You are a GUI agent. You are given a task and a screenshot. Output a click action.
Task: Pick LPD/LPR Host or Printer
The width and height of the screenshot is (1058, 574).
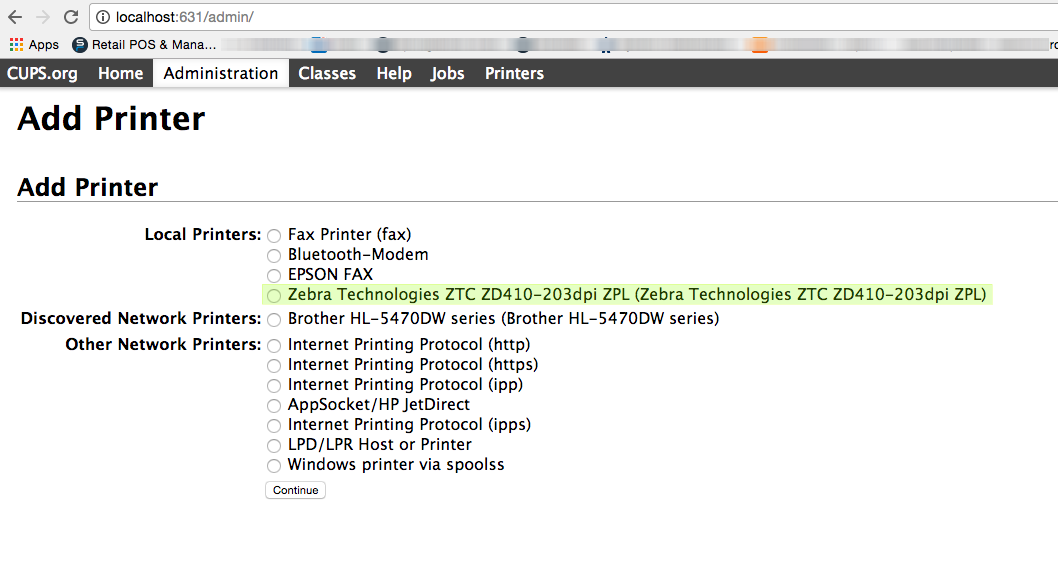pos(274,446)
